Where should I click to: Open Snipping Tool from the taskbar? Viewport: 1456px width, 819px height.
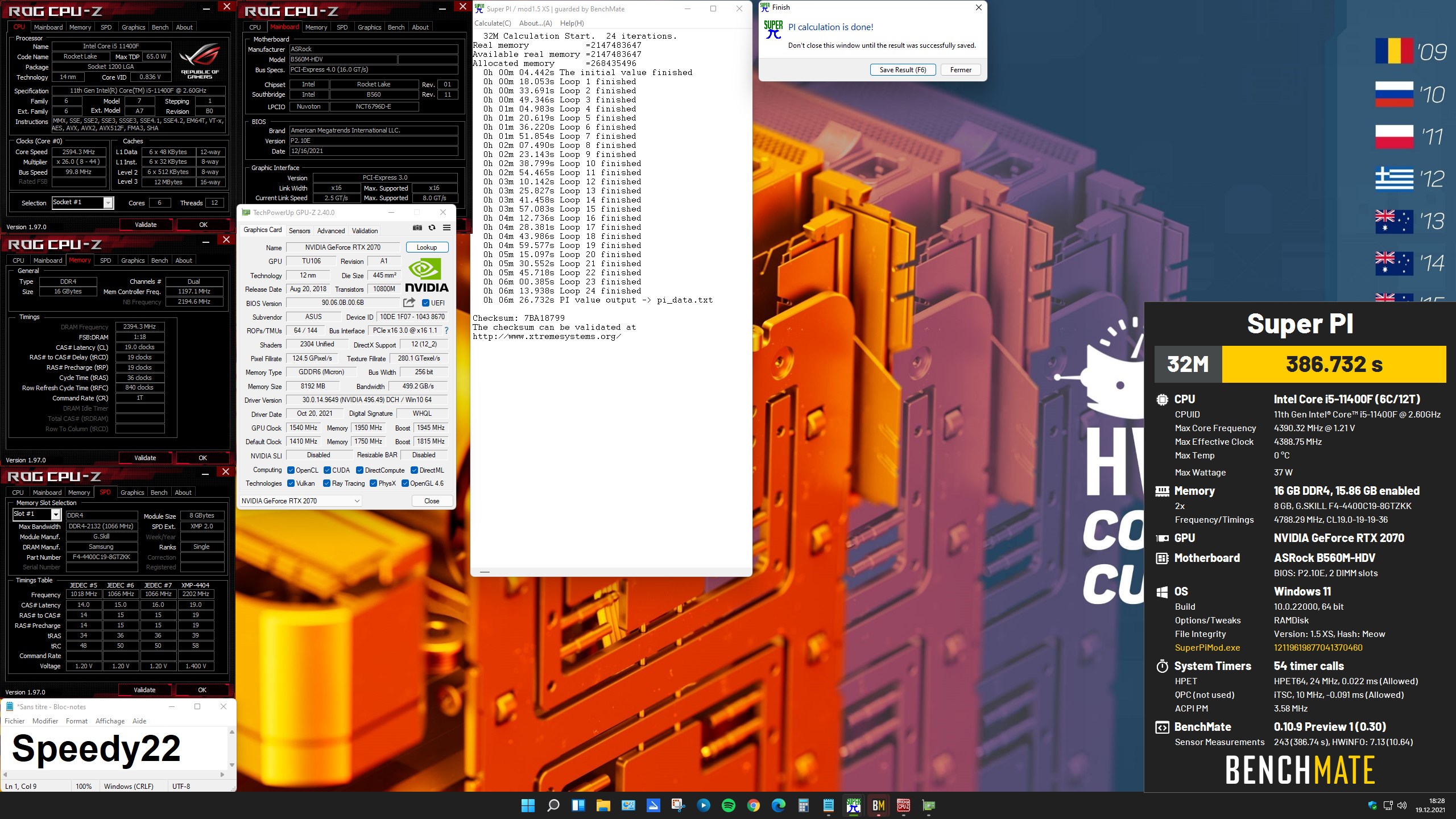pyautogui.click(x=678, y=805)
